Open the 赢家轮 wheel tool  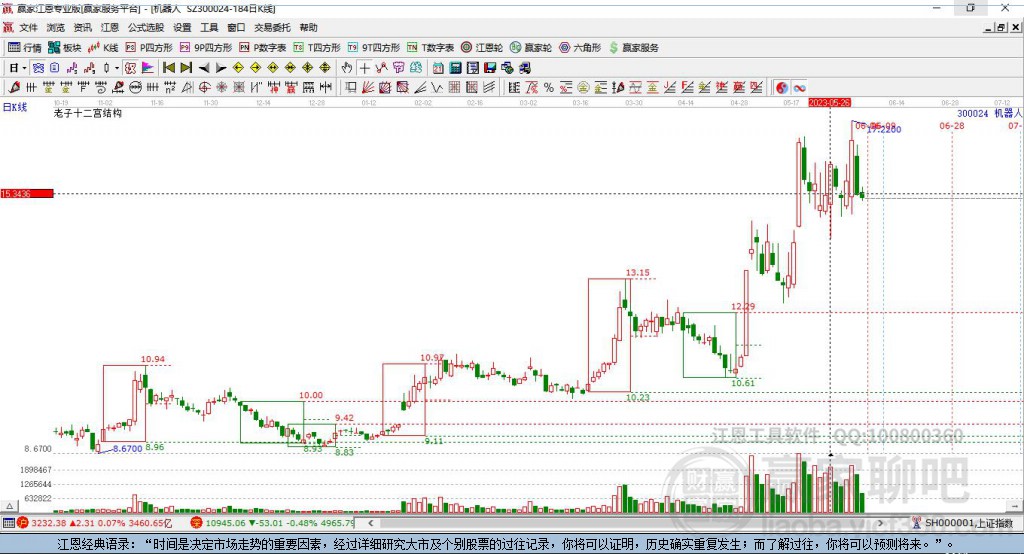(531, 48)
